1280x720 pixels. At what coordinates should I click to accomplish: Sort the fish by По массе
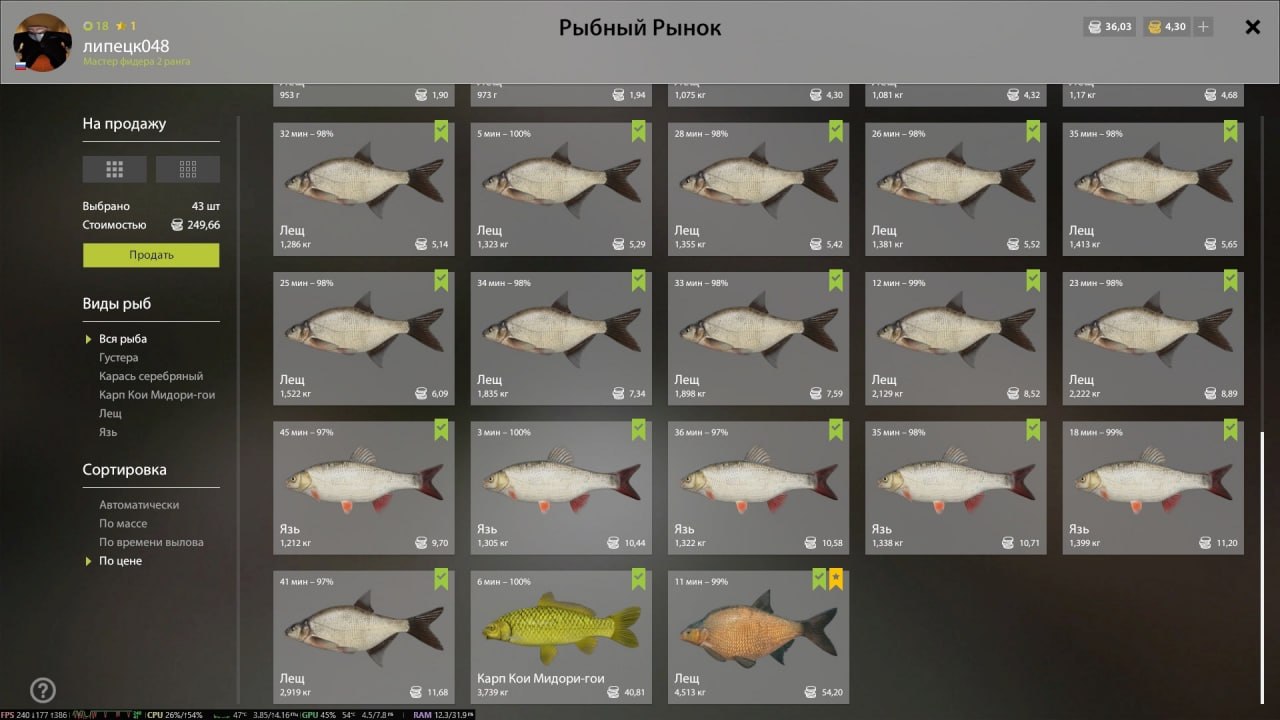pos(123,524)
